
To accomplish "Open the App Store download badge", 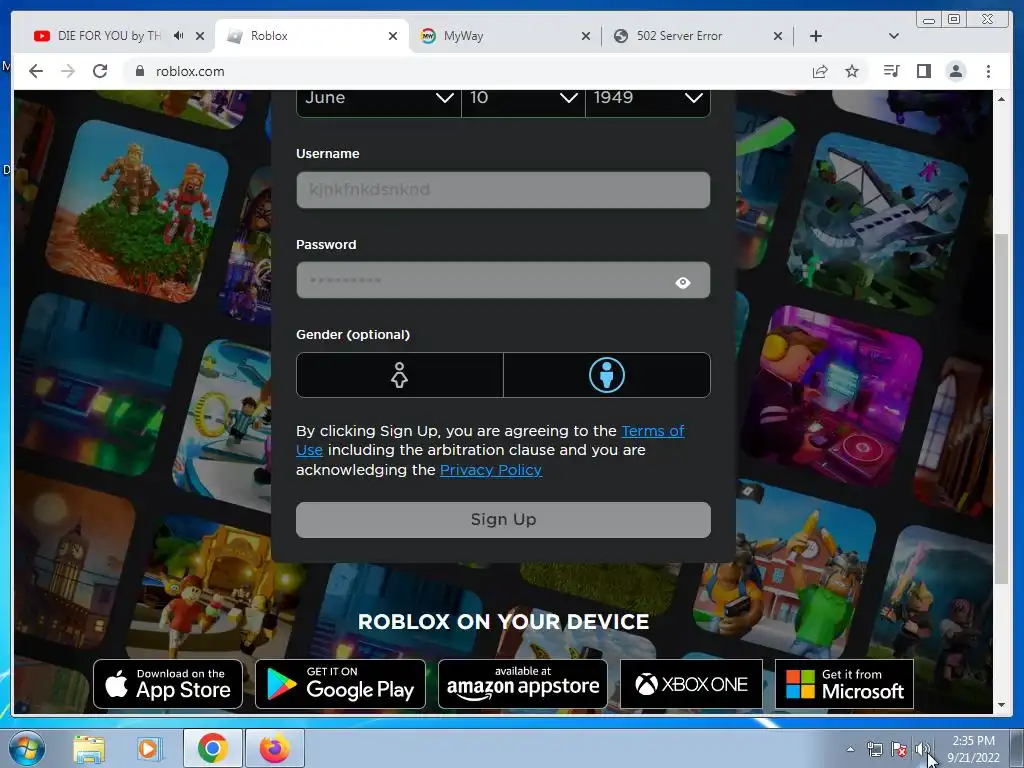I will pos(168,684).
